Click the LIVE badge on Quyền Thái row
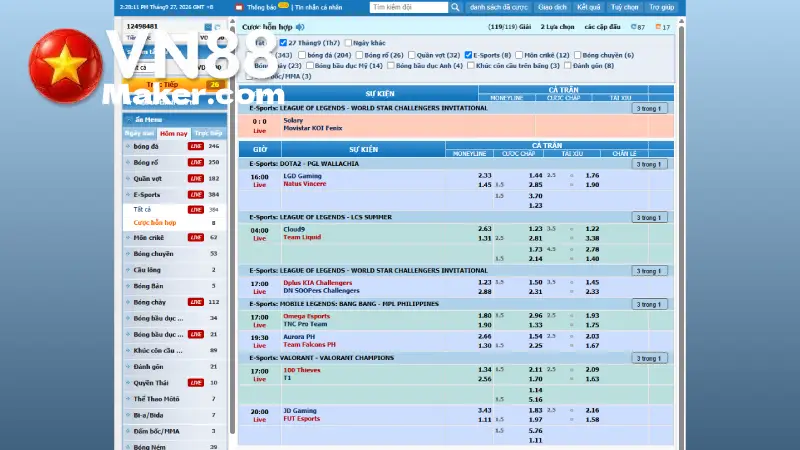This screenshot has width=800, height=450. tap(196, 383)
